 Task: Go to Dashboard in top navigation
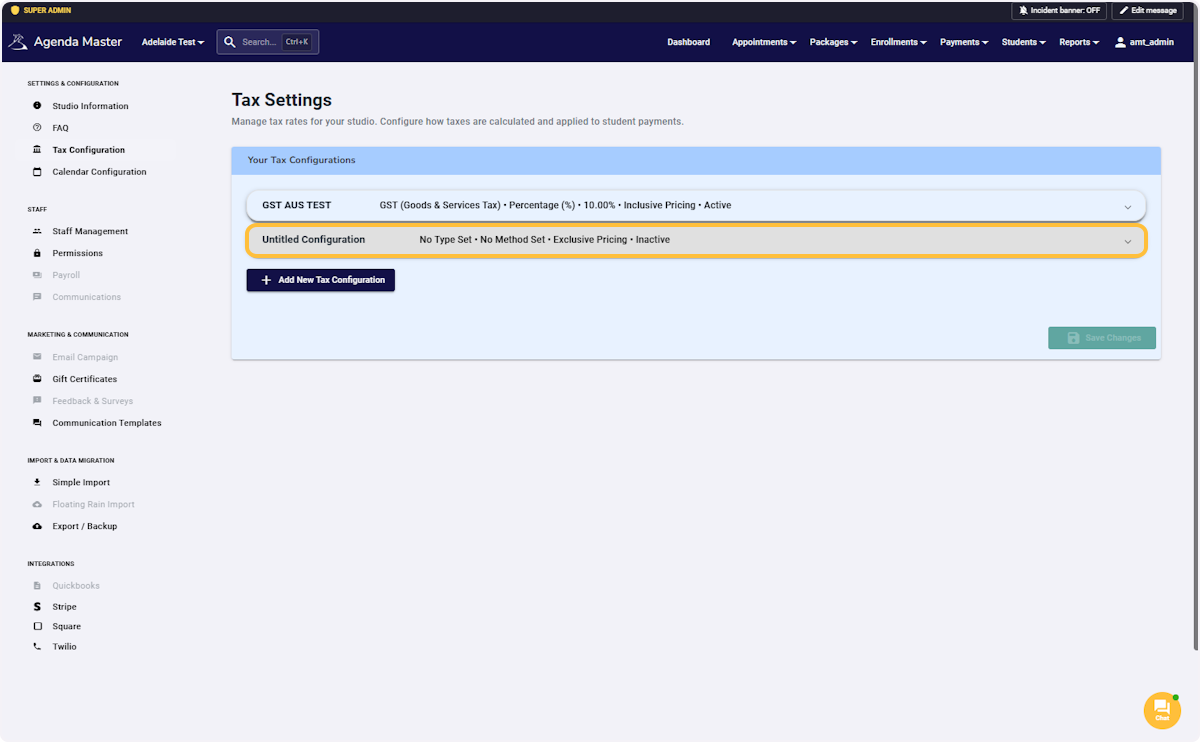tap(689, 42)
